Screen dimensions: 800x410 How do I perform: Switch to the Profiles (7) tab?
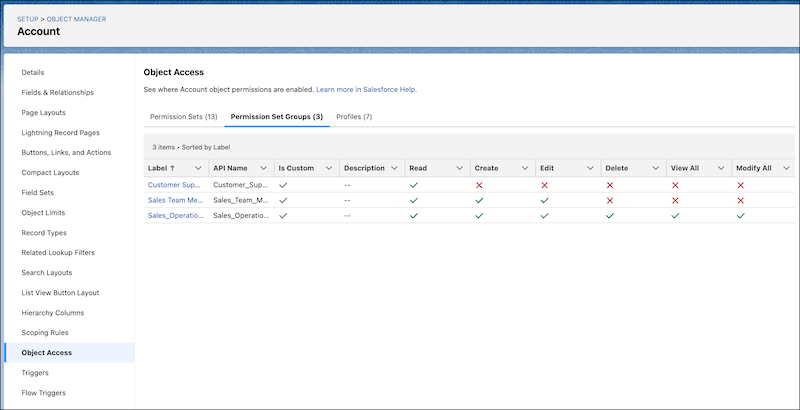point(354,117)
